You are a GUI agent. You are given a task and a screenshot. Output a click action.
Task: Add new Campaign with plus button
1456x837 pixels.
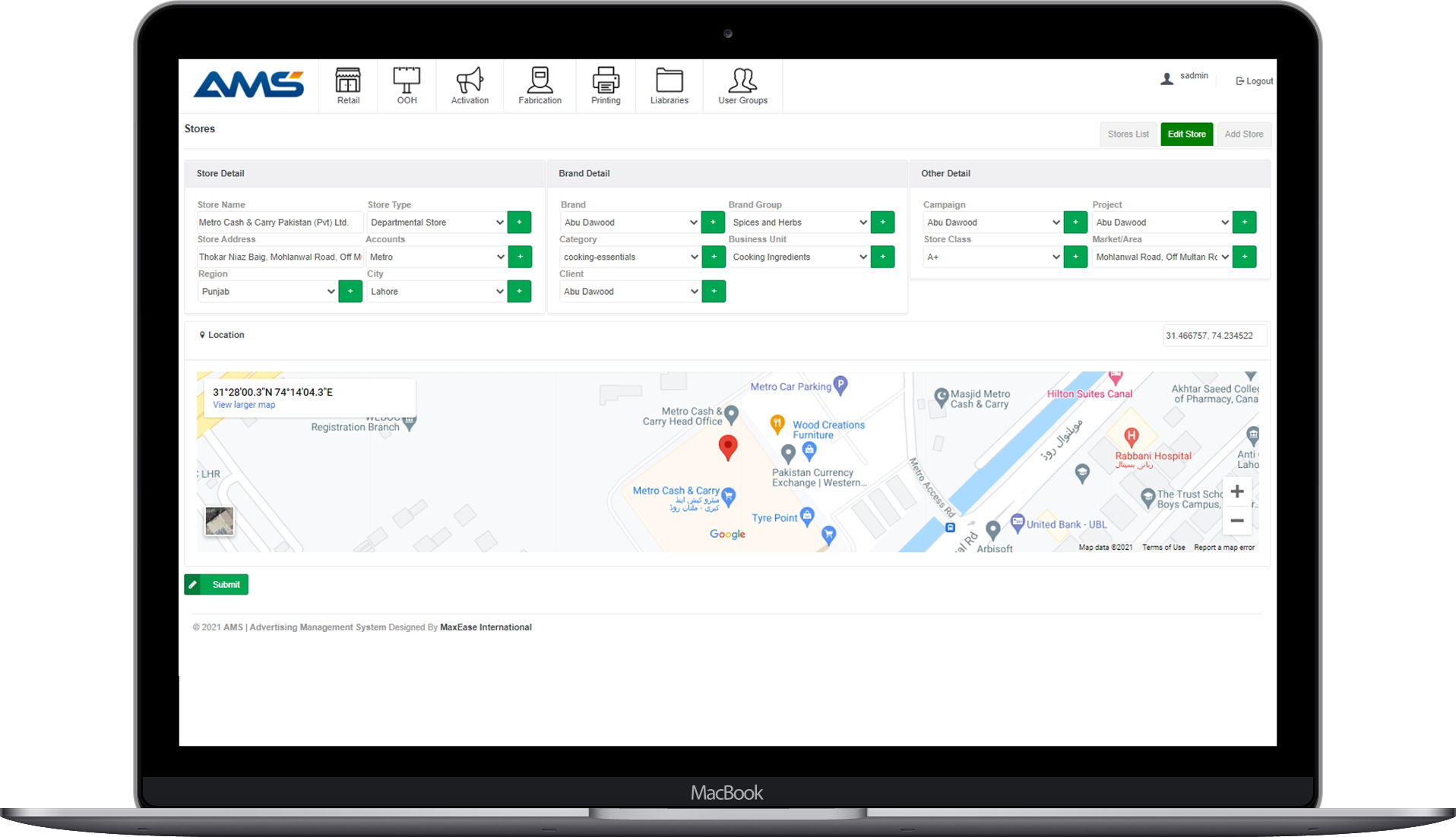point(1075,223)
